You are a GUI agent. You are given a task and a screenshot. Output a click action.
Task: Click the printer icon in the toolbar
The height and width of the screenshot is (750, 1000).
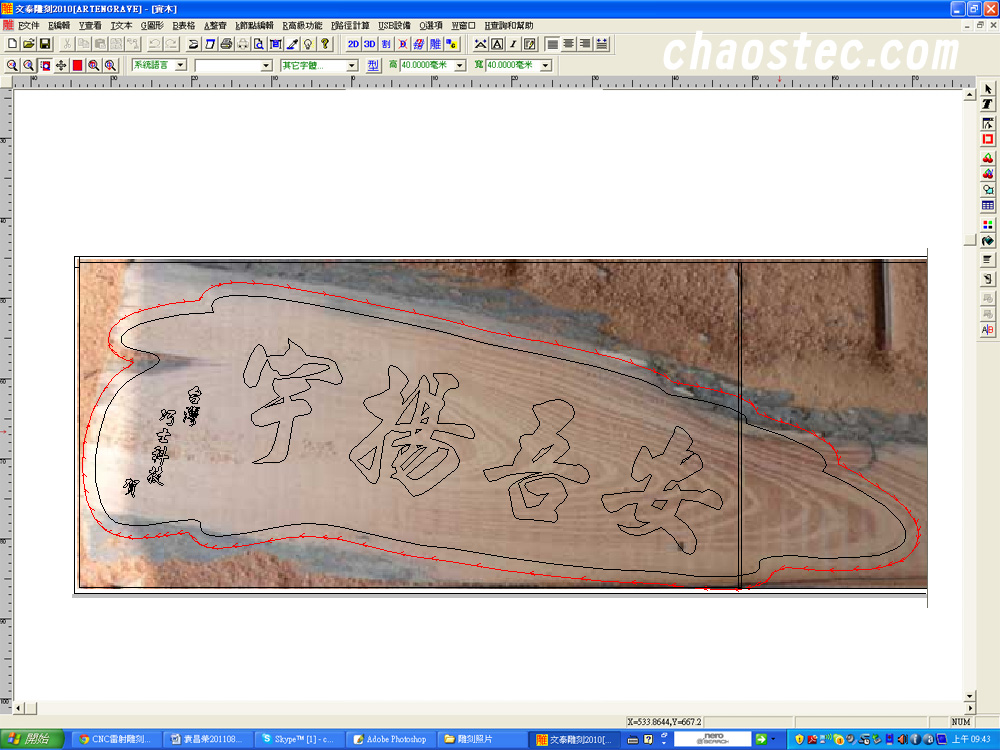tap(226, 44)
